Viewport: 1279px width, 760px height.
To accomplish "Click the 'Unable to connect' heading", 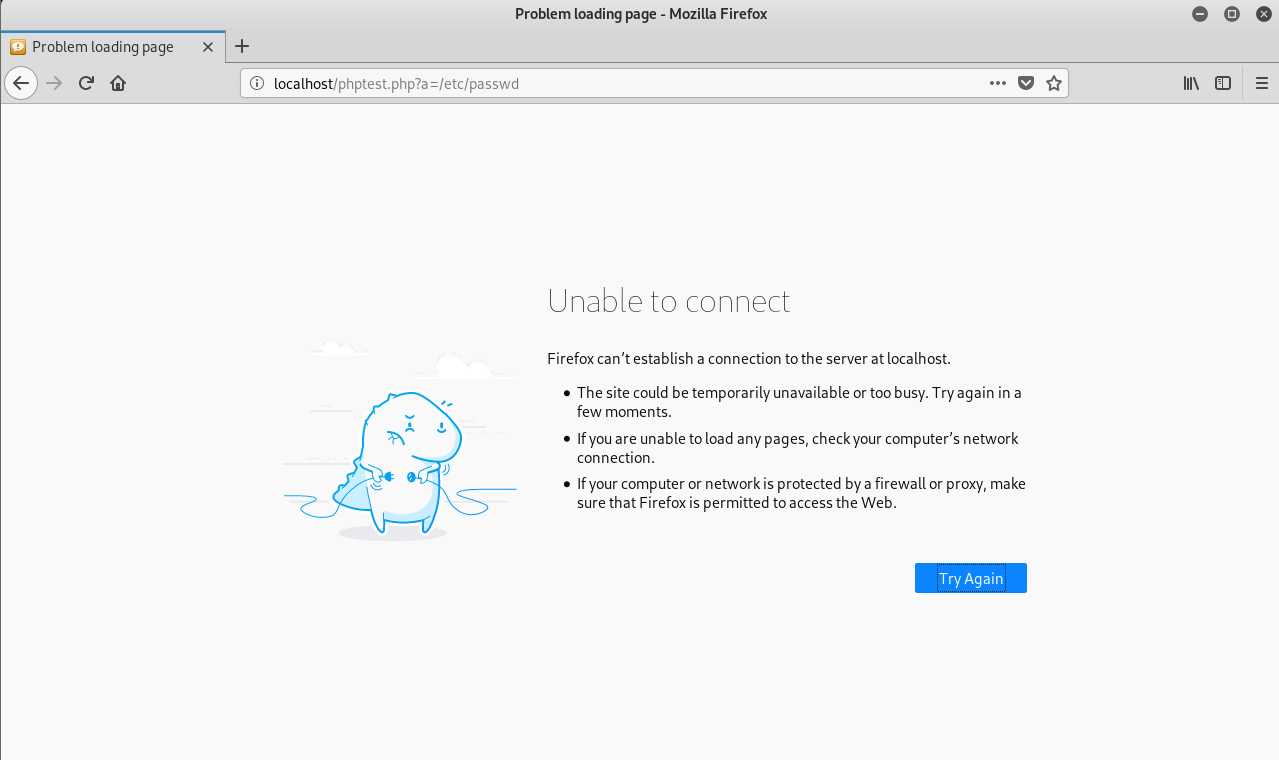I will click(x=669, y=301).
